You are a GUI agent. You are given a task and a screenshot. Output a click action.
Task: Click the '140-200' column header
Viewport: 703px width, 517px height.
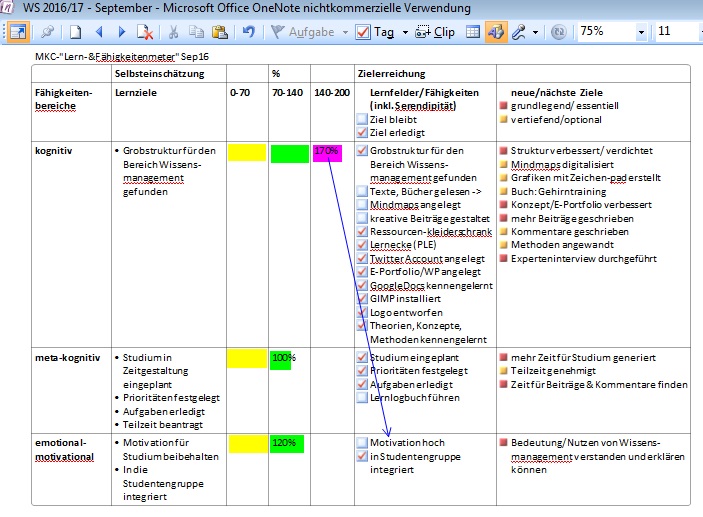coord(332,93)
